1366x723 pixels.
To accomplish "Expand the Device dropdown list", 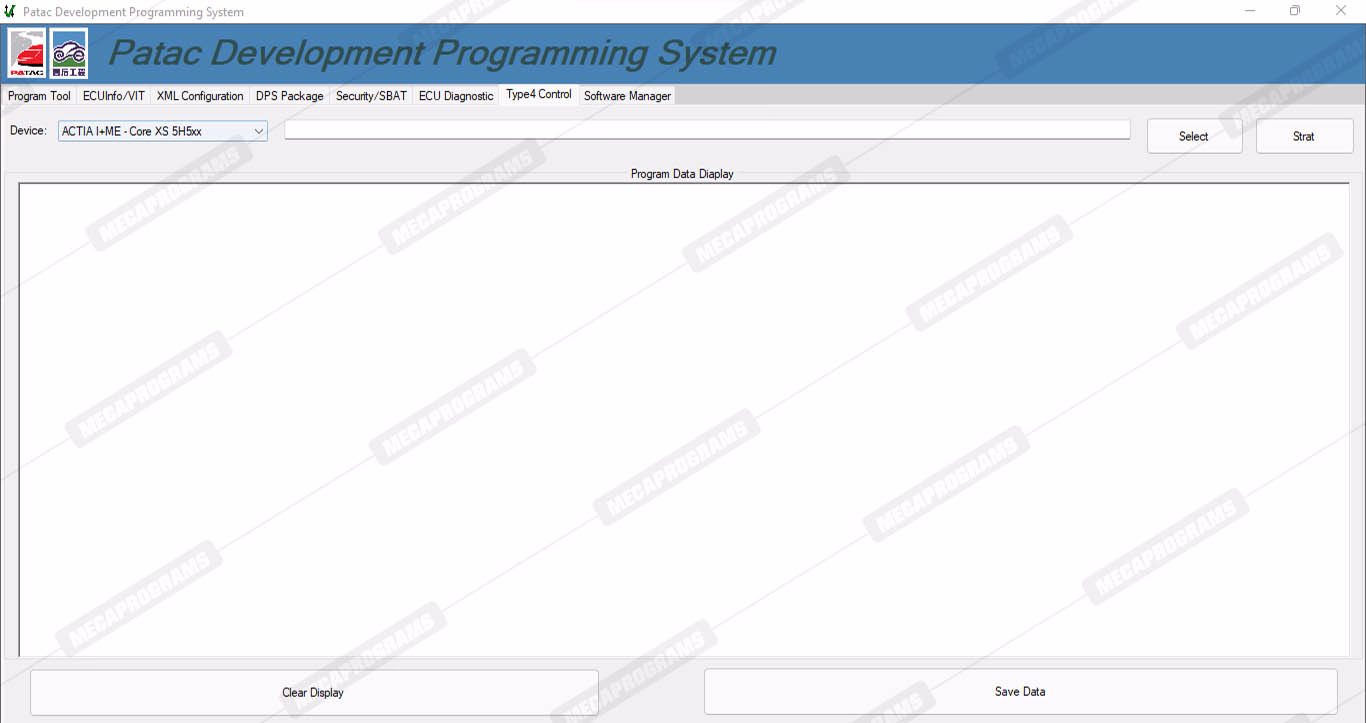I will 259,131.
